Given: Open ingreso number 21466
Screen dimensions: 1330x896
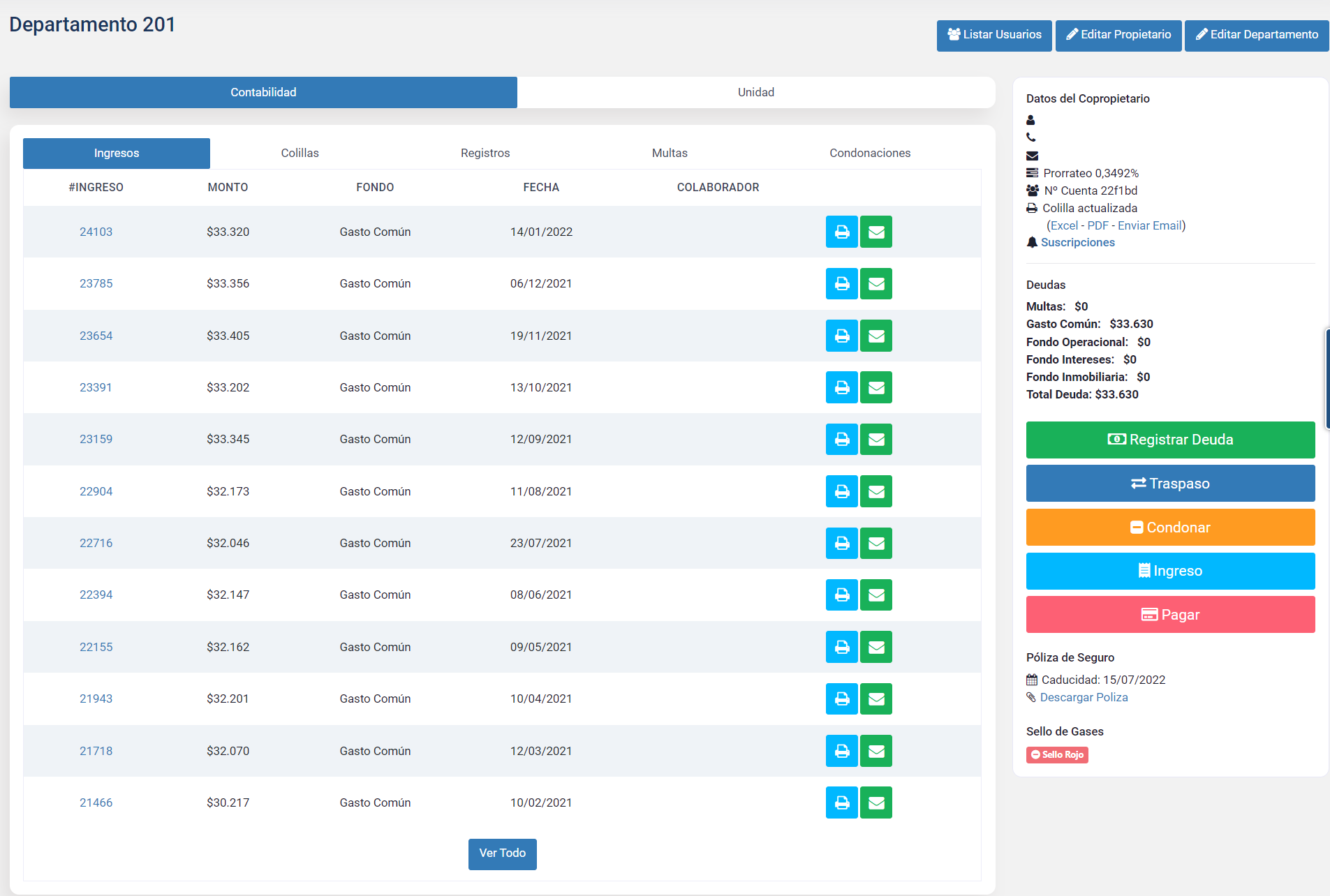Looking at the screenshot, I should (96, 802).
